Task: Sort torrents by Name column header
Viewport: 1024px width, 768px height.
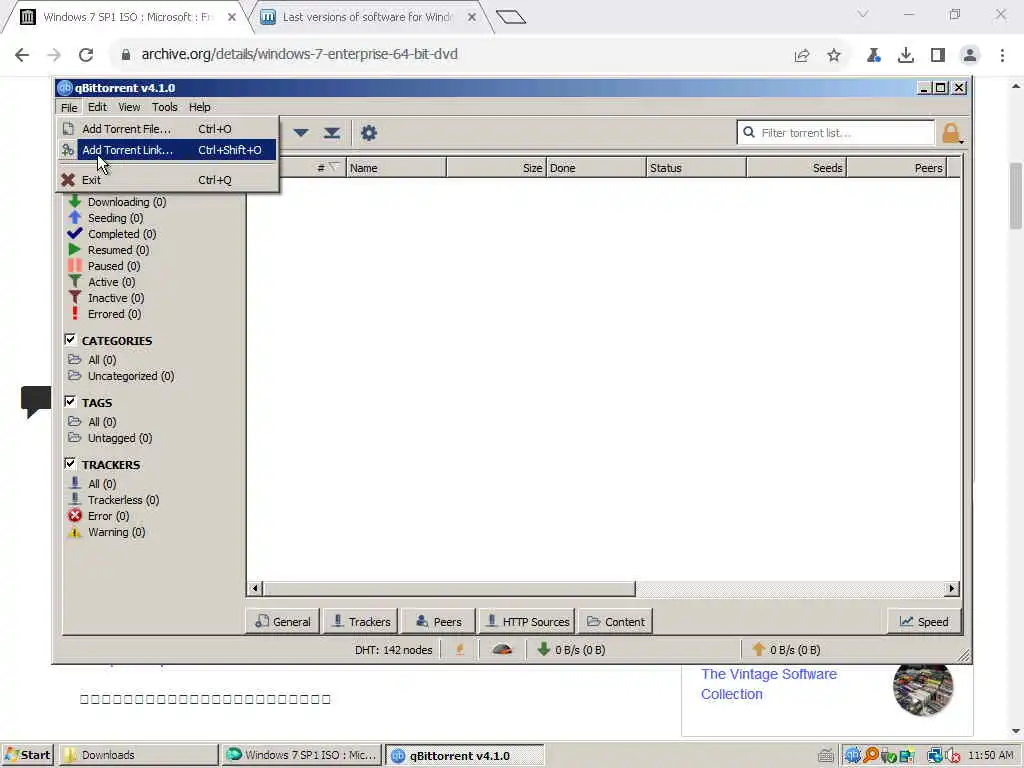Action: pyautogui.click(x=396, y=168)
